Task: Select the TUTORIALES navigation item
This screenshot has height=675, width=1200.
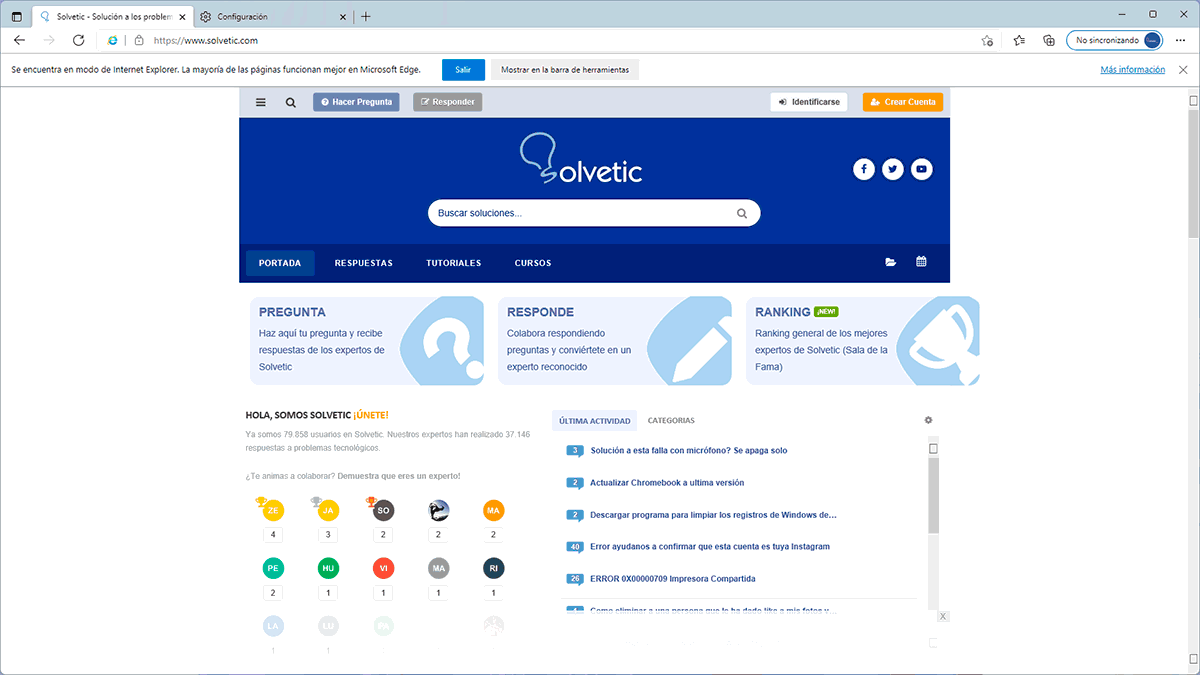Action: 454,263
